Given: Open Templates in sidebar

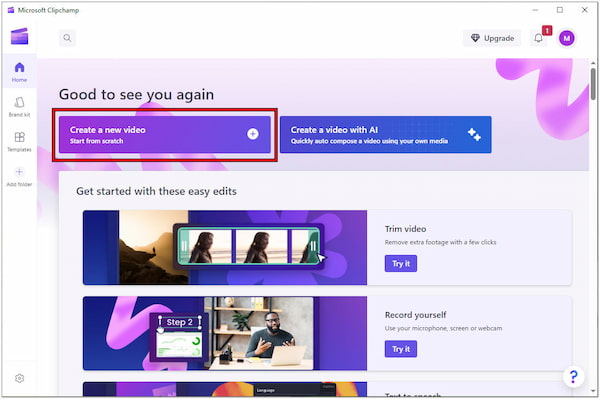Looking at the screenshot, I should pyautogui.click(x=19, y=142).
